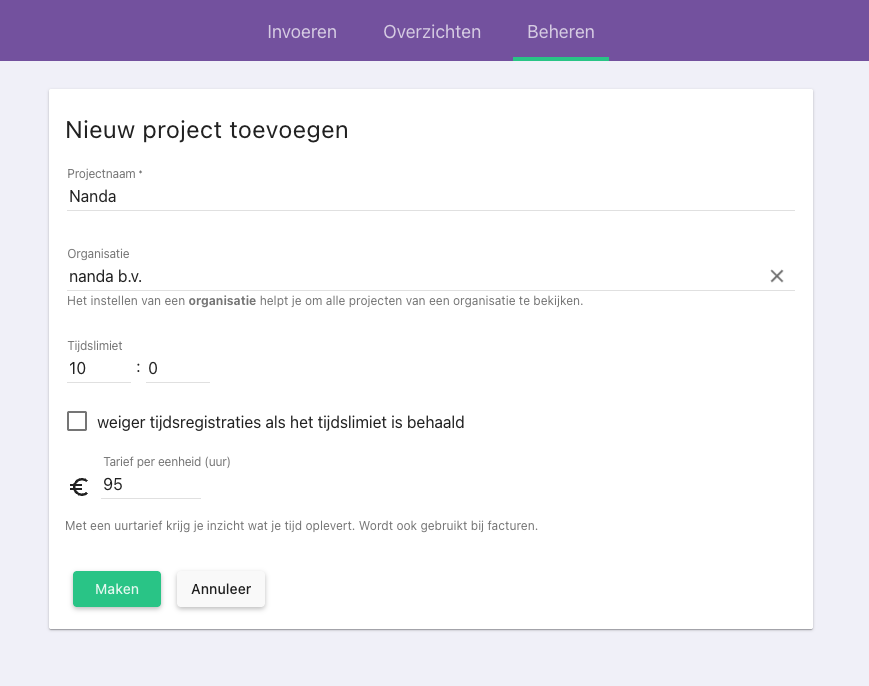869x686 pixels.
Task: Click the Tijdslimiet label
Action: pos(94,345)
